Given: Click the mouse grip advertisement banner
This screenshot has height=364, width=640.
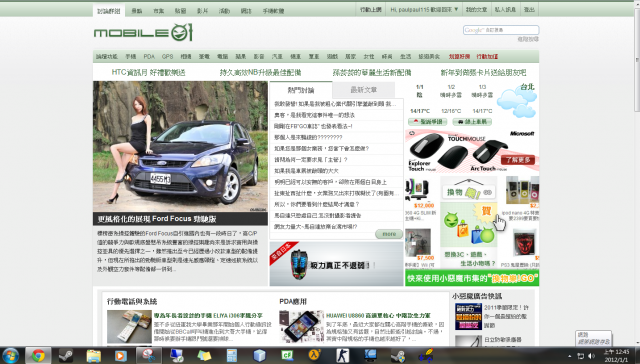Looking at the screenshot, I should click(336, 264).
